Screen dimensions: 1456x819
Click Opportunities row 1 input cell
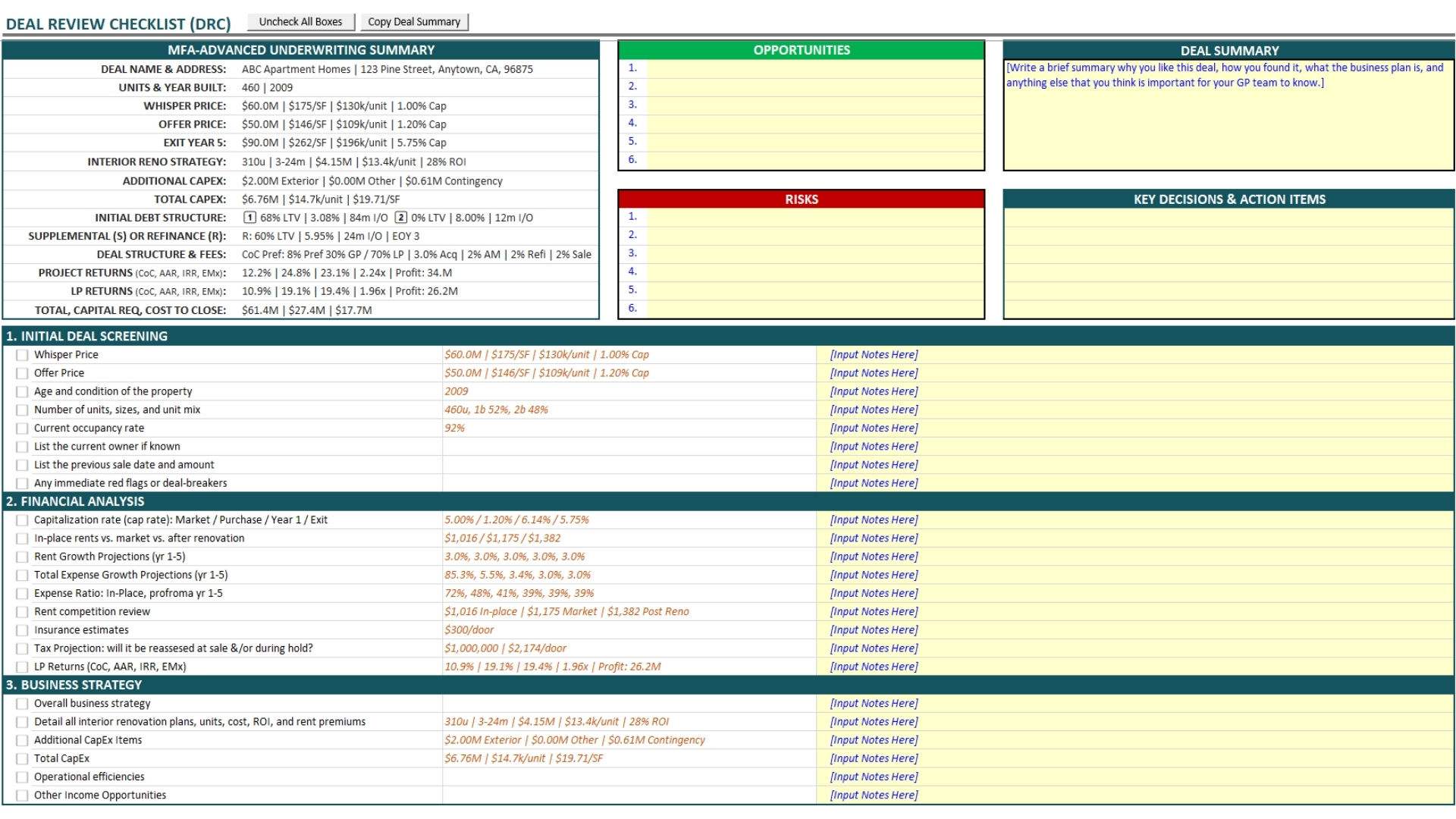814,68
